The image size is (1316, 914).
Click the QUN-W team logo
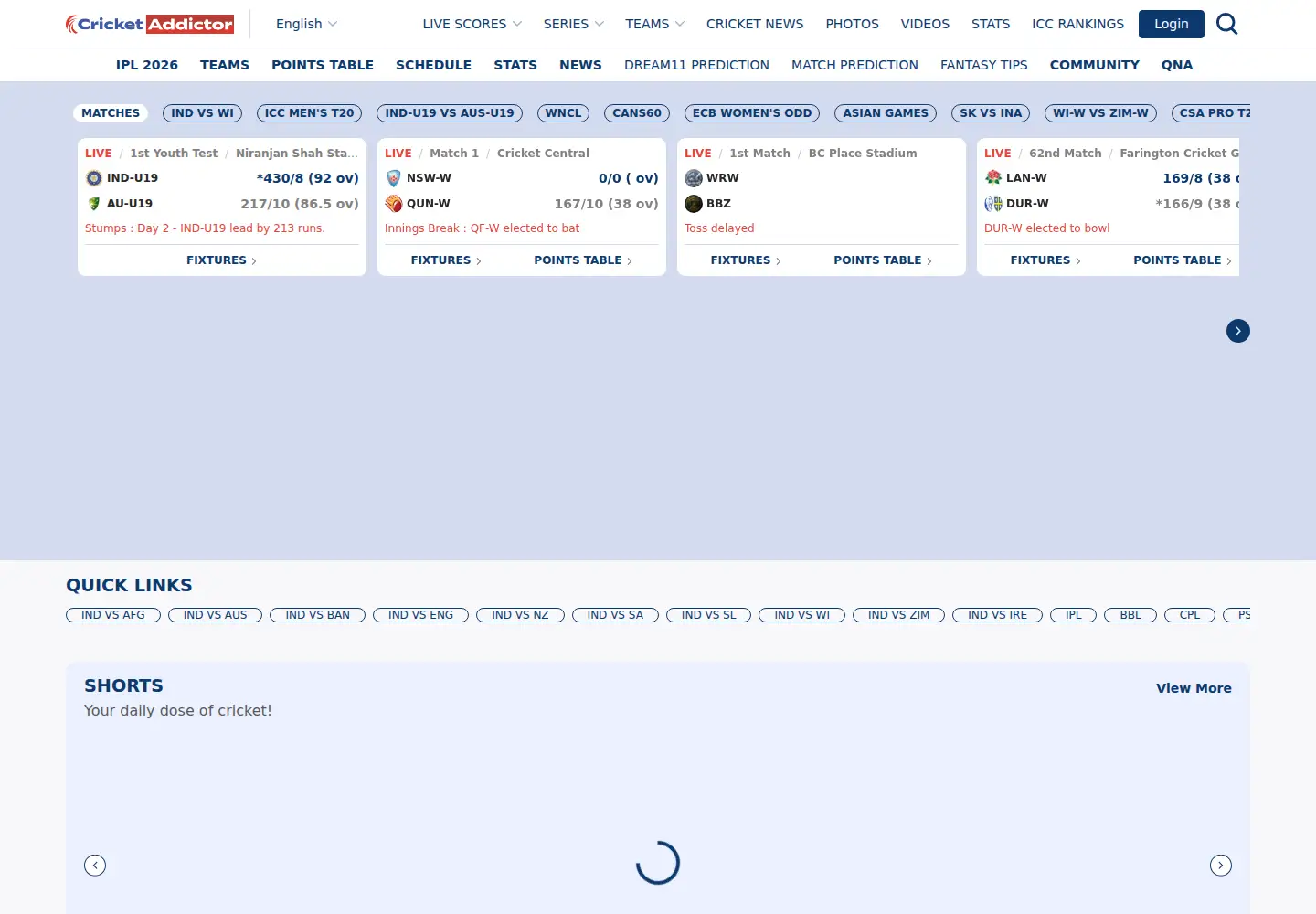point(394,204)
